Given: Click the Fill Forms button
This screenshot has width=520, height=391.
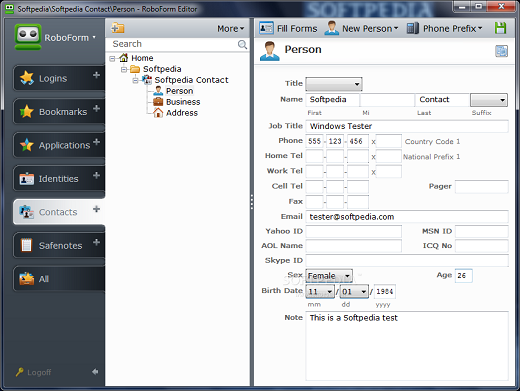Looking at the screenshot, I should click(x=288, y=28).
